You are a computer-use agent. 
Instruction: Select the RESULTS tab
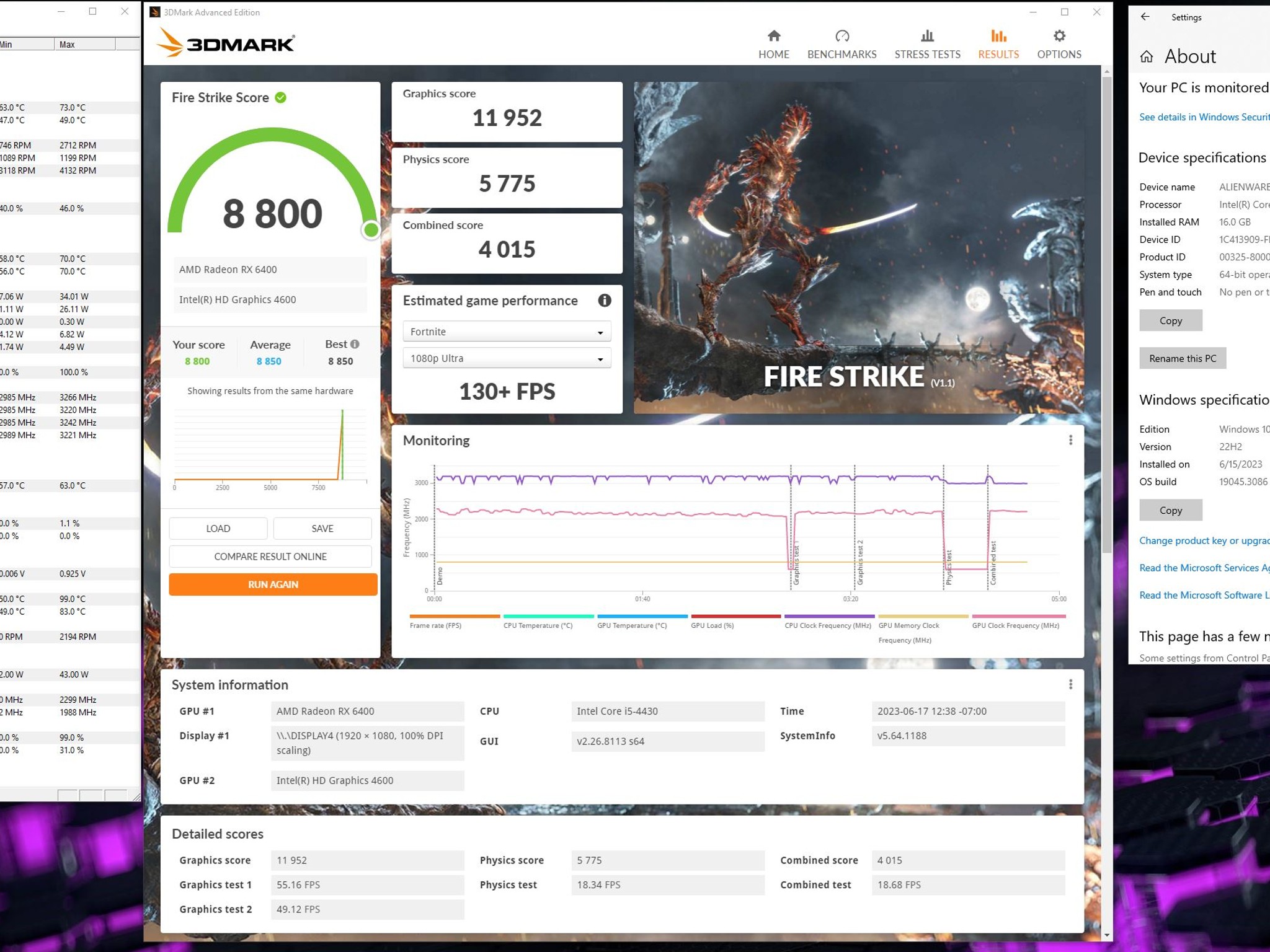click(x=998, y=44)
